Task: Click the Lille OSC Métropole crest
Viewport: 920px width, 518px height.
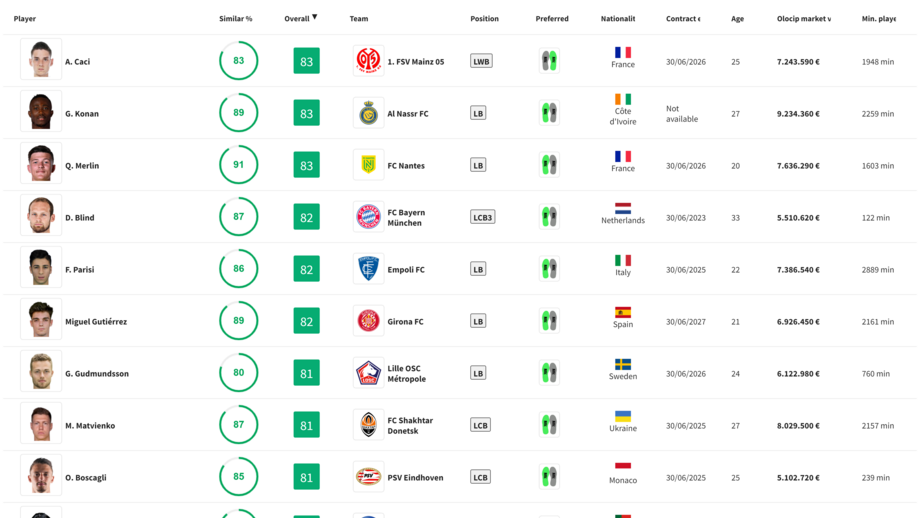Action: [368, 373]
